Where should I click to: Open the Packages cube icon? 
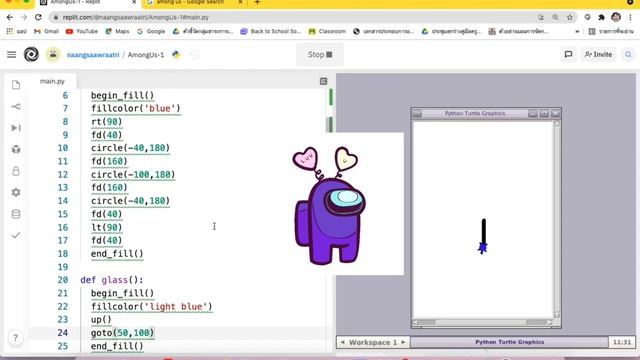click(16, 149)
